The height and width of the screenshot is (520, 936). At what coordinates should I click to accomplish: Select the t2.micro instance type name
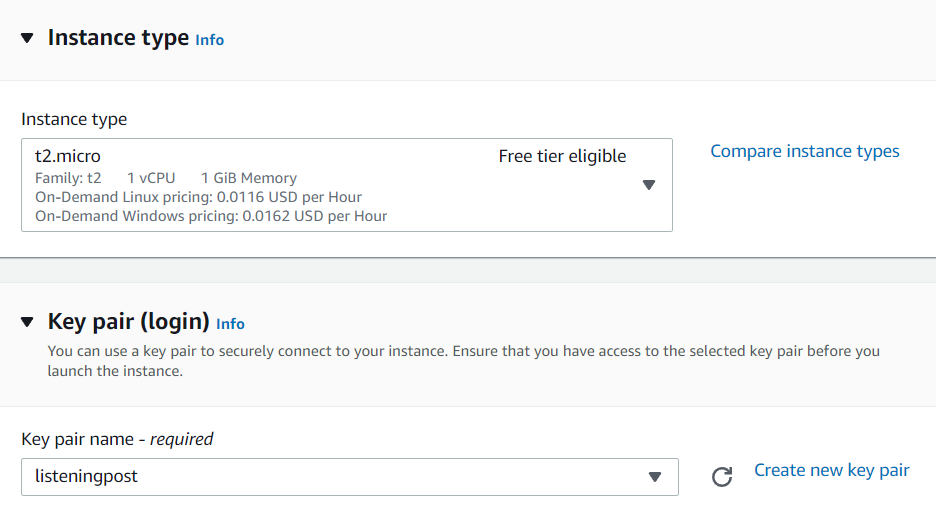click(68, 156)
